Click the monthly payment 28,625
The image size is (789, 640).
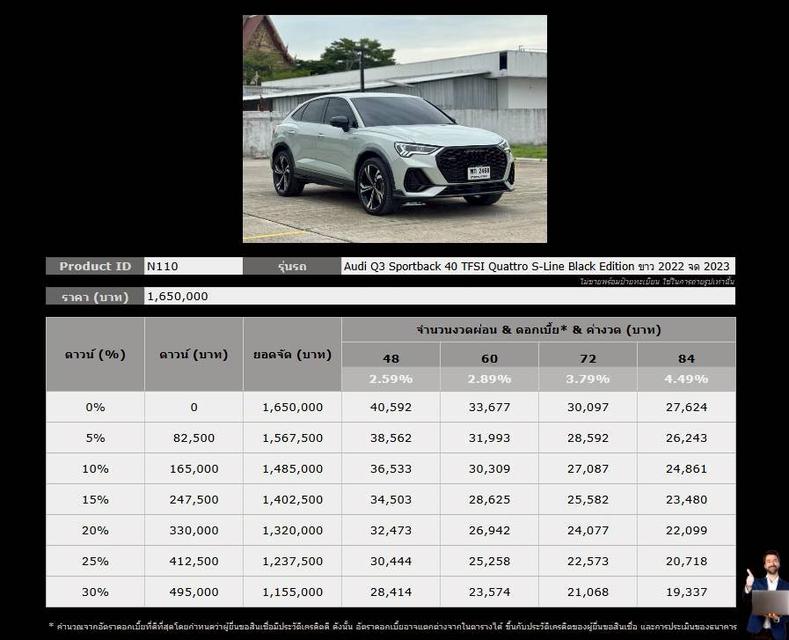tap(489, 500)
